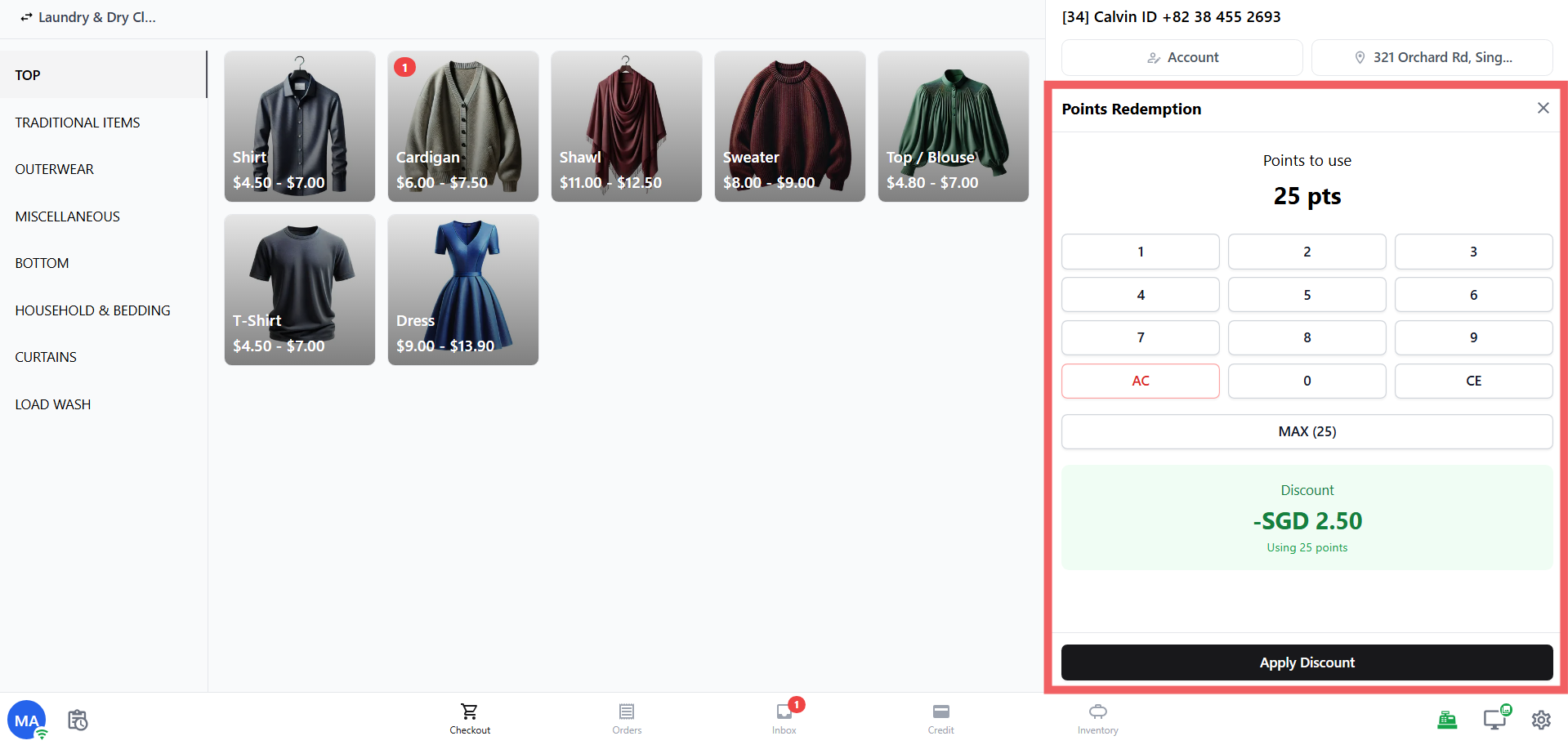1568x745 pixels.
Task: Switch store via Laundry & Dry Cl... header
Action: [88, 17]
